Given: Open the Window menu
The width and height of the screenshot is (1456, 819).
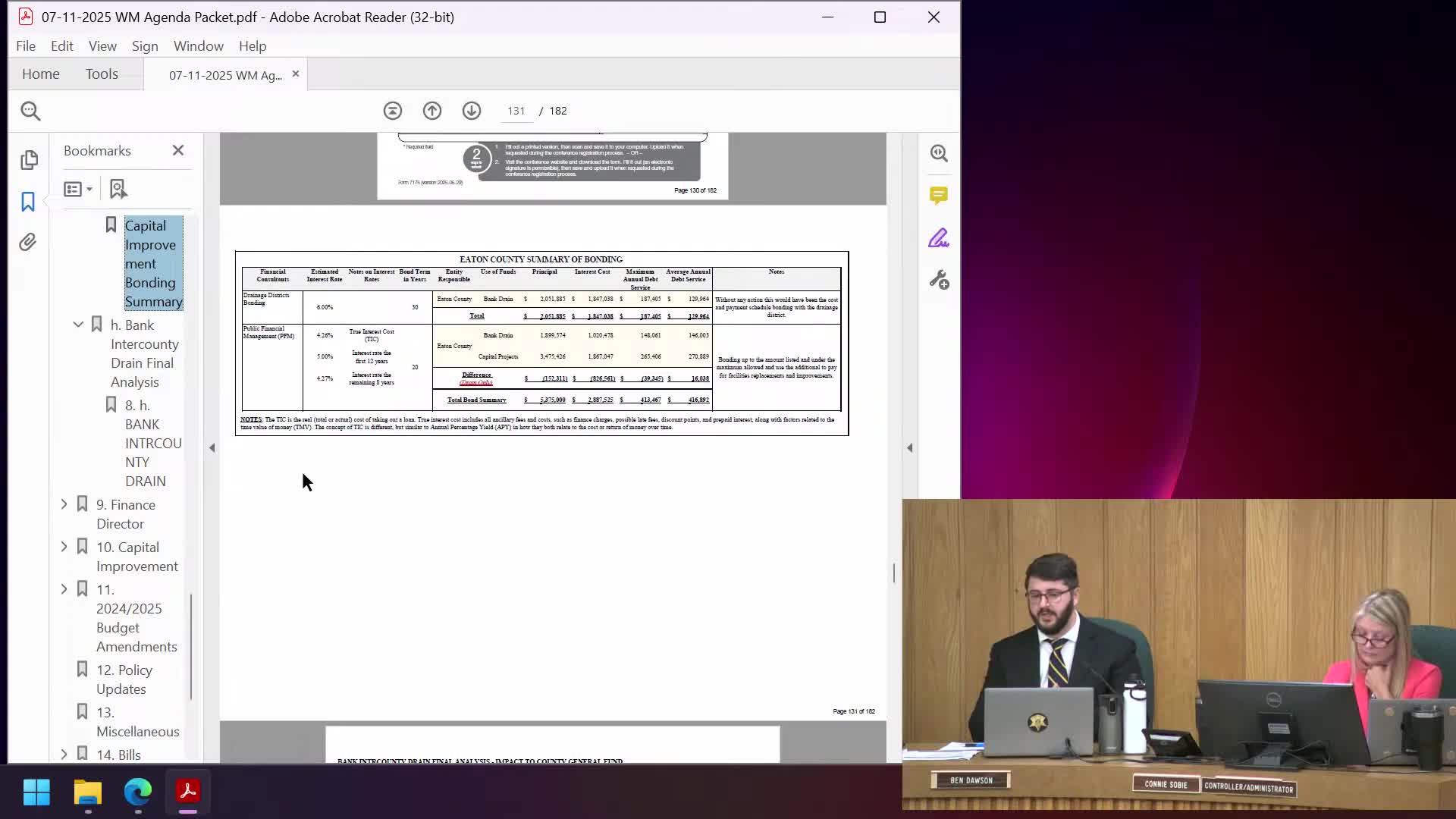Looking at the screenshot, I should (198, 46).
